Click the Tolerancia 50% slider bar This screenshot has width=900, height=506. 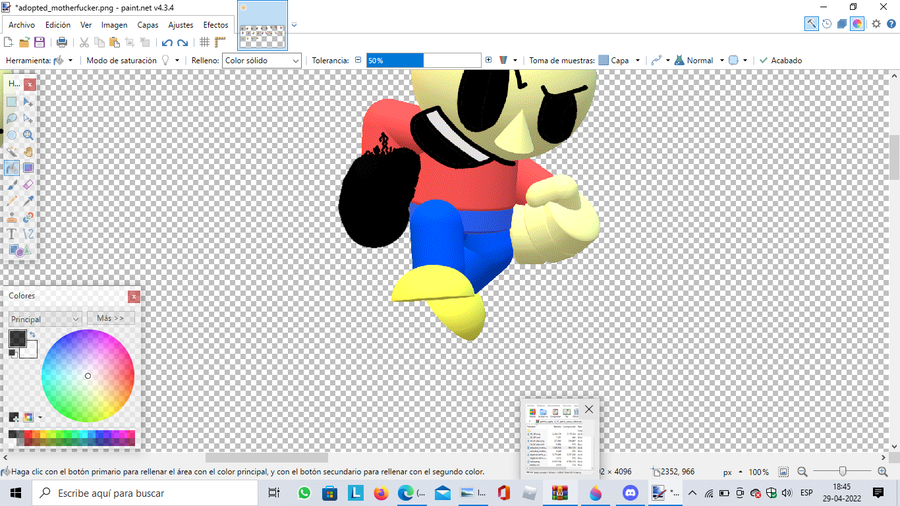(x=424, y=60)
